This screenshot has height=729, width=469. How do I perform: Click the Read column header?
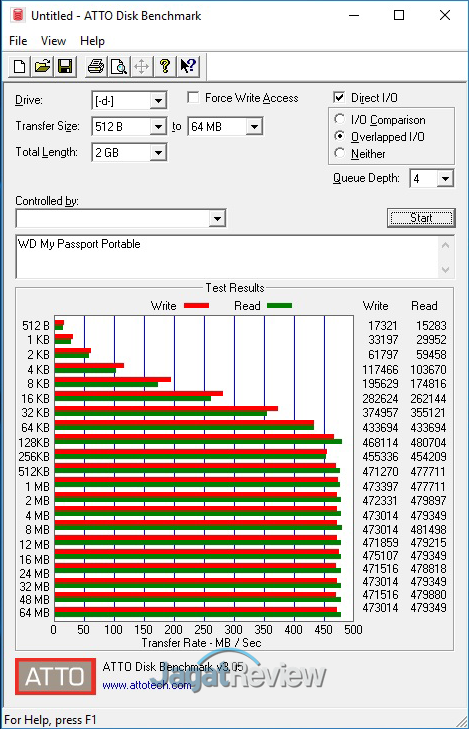(424, 306)
